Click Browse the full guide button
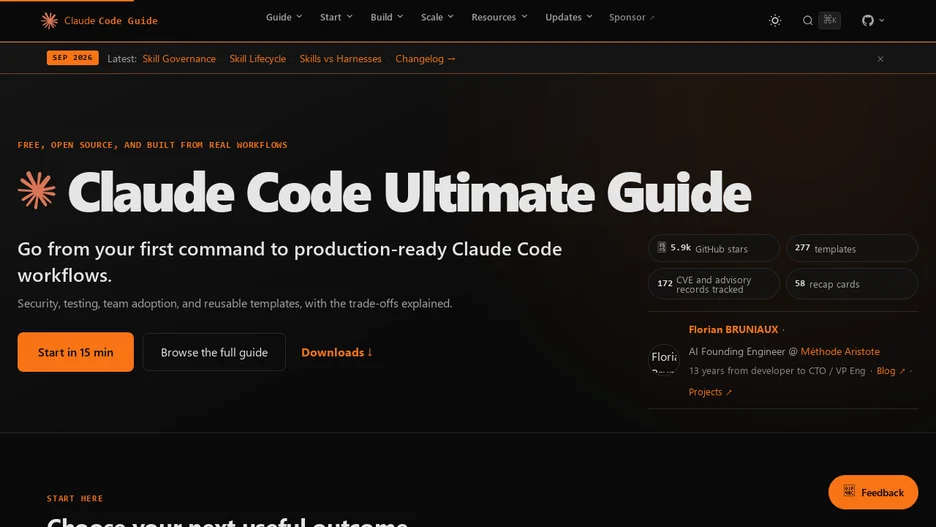The width and height of the screenshot is (936, 527). [x=214, y=352]
